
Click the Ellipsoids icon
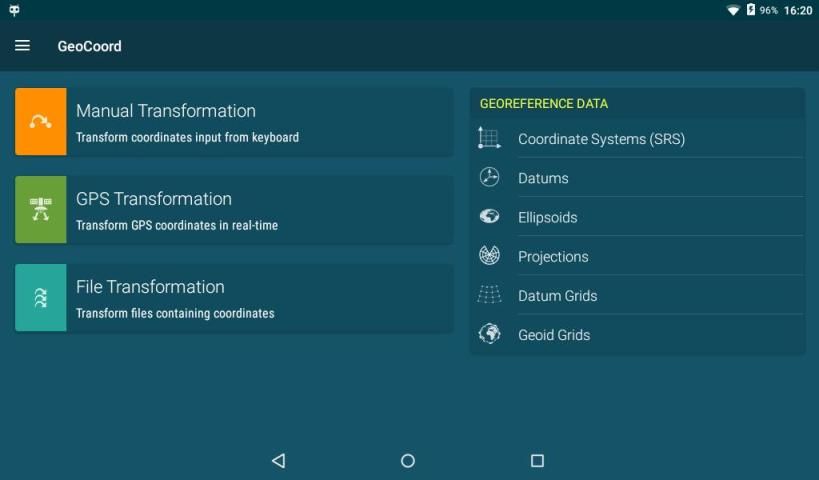[489, 216]
